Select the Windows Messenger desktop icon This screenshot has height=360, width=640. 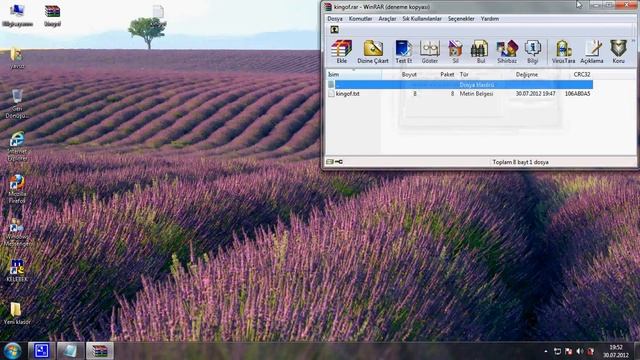pos(17,232)
